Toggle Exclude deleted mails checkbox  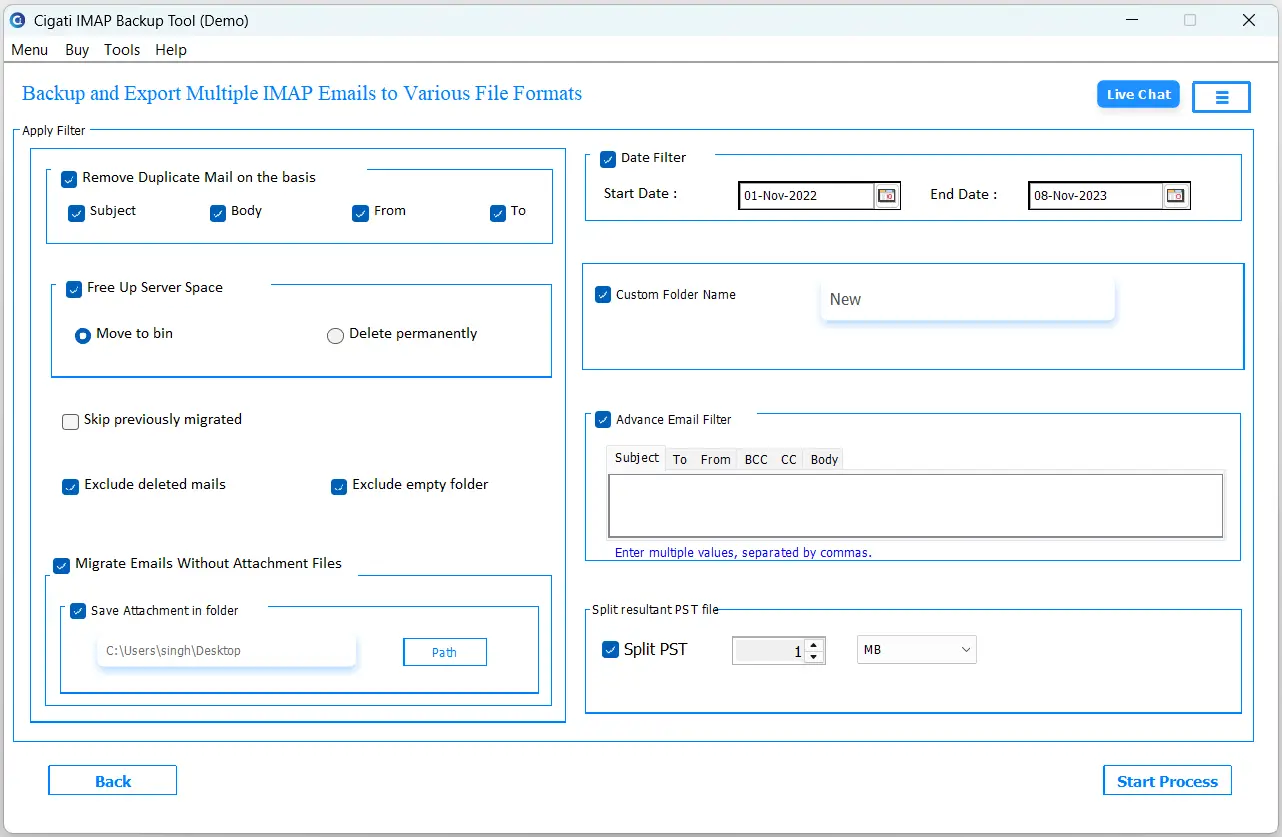(70, 487)
